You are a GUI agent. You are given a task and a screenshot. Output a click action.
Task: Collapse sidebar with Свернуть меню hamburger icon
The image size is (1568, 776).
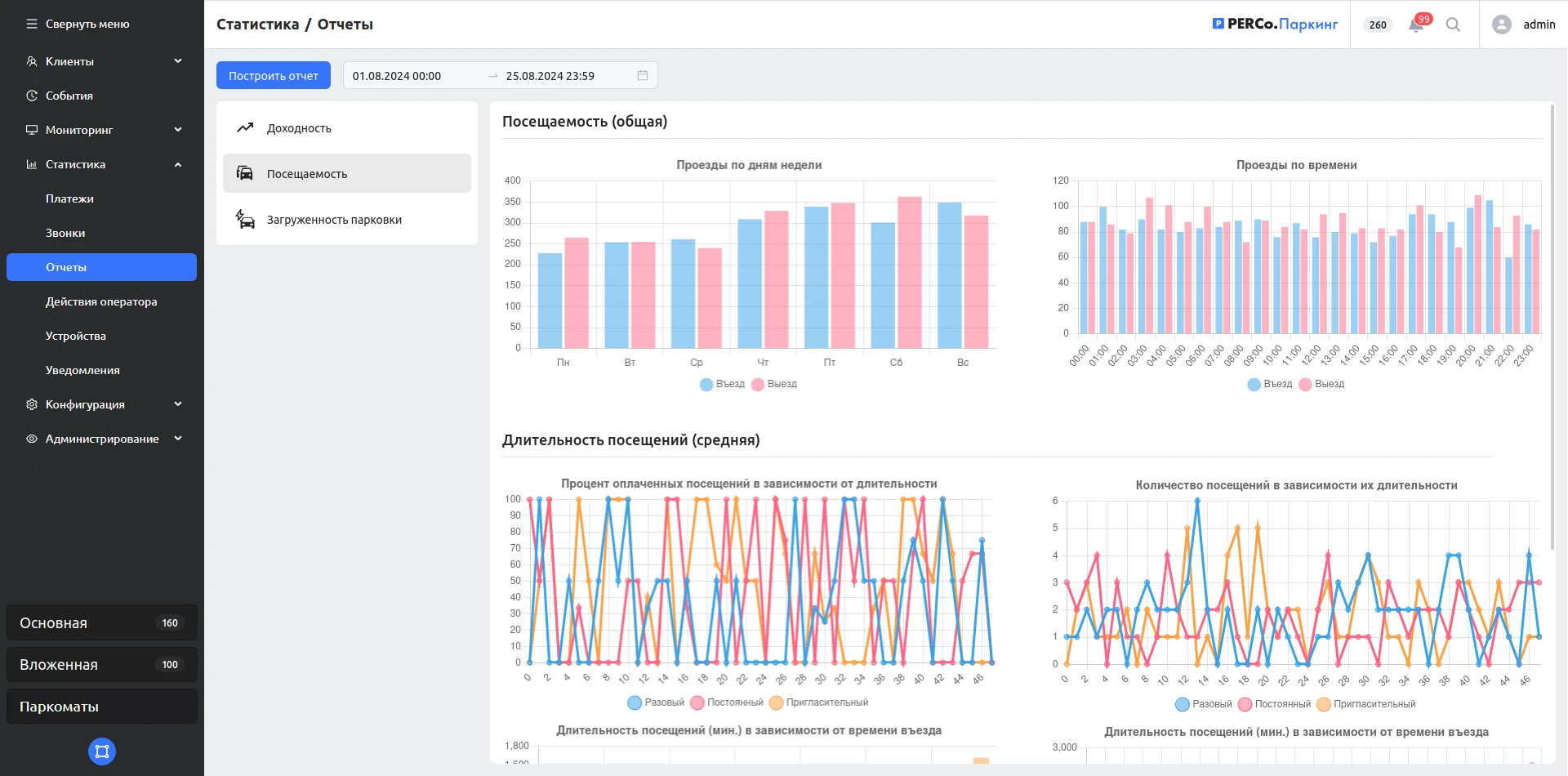32,25
